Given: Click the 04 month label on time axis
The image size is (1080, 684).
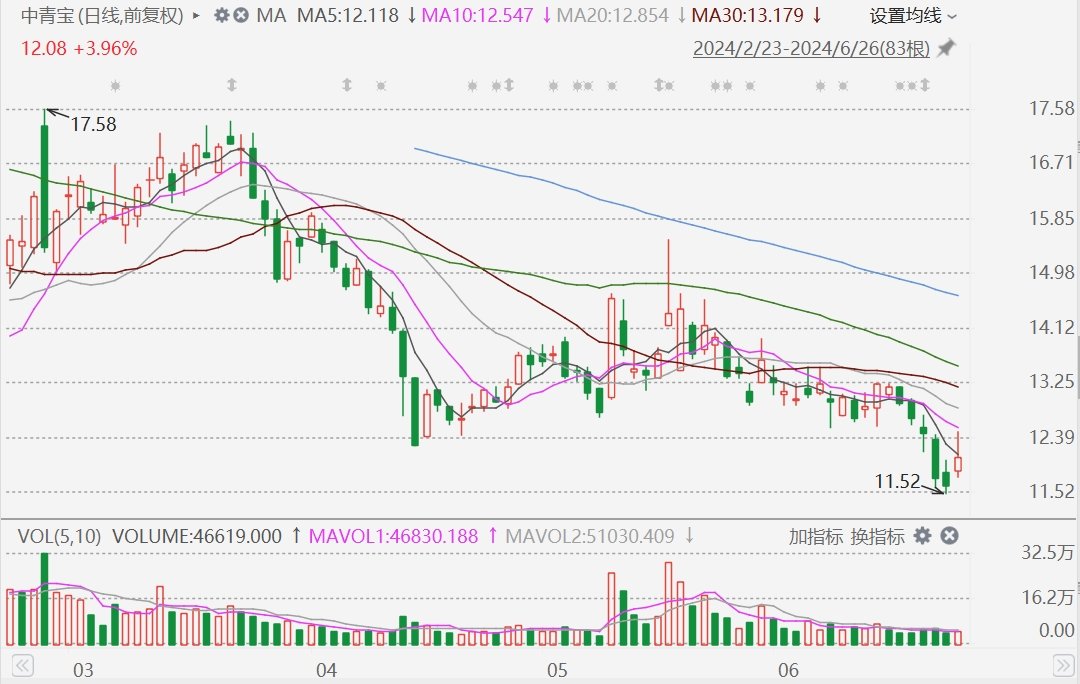Looking at the screenshot, I should click(326, 670).
